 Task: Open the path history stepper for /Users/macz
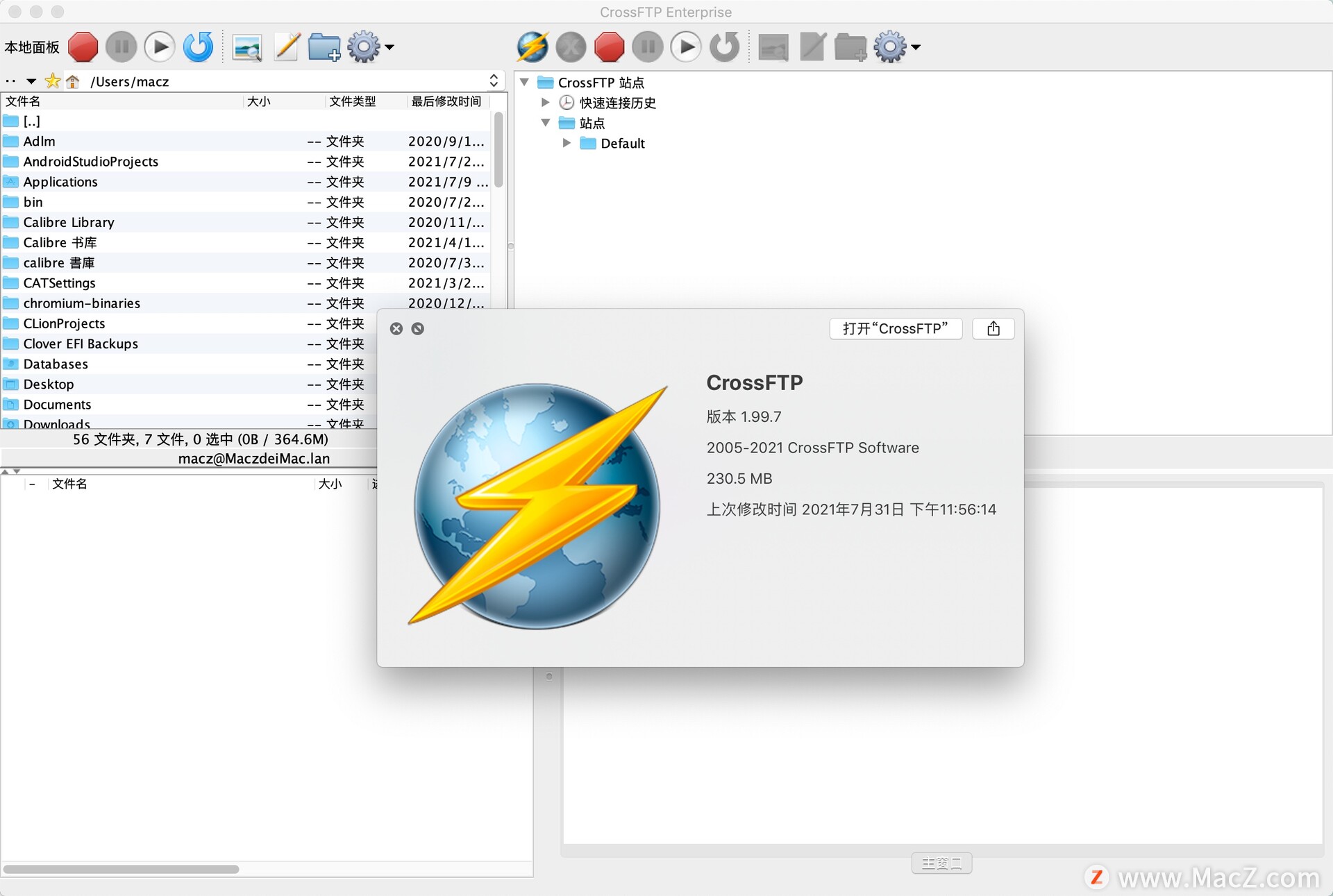click(x=494, y=81)
